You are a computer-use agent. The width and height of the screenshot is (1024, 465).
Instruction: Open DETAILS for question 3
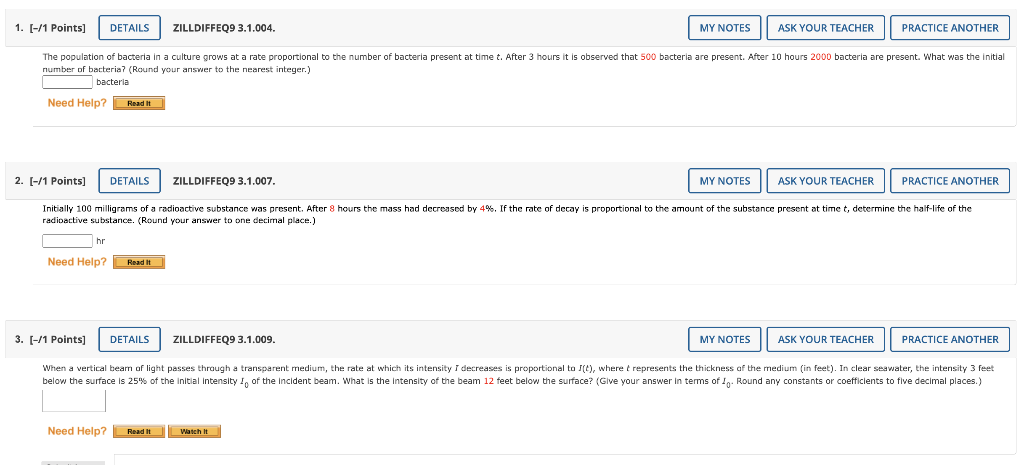tap(129, 340)
